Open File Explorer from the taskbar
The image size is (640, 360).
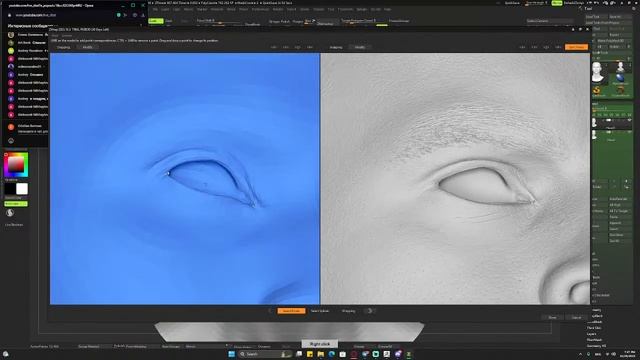point(320,354)
